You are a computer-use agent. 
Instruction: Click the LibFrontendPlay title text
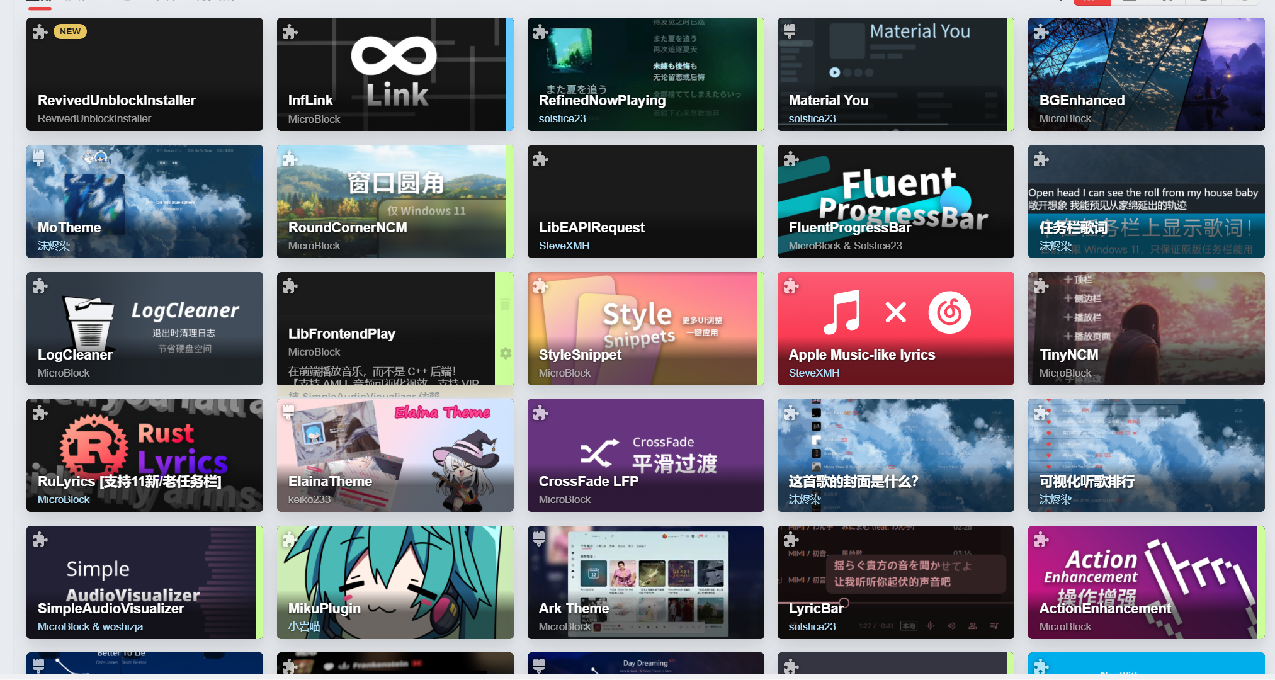pyautogui.click(x=342, y=334)
